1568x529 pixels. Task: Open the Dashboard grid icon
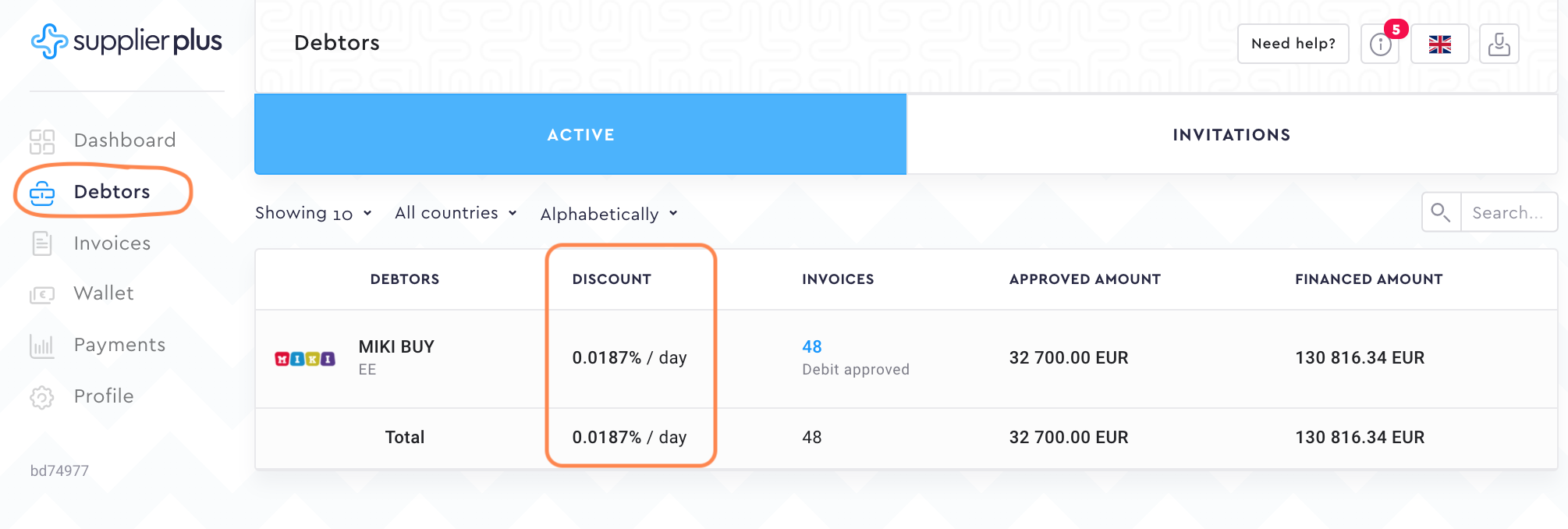pos(42,141)
